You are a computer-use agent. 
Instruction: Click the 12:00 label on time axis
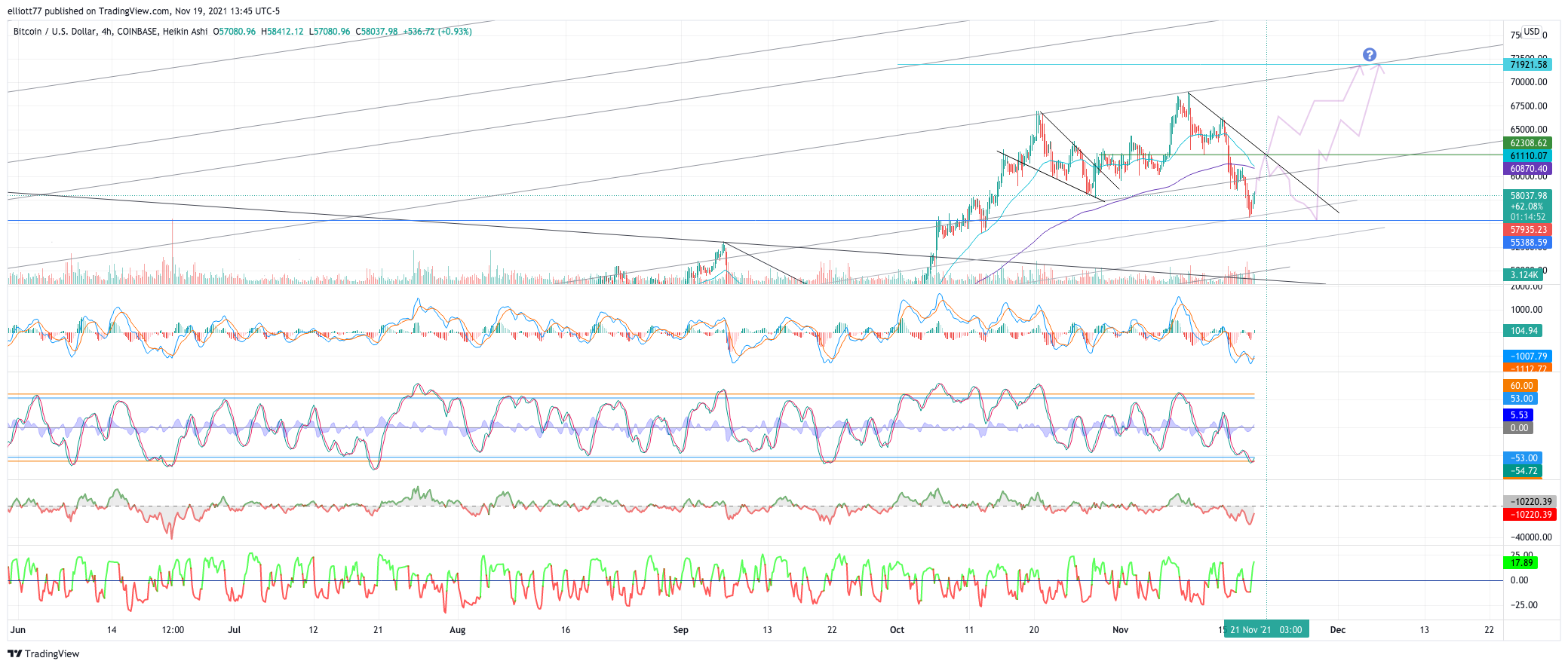coord(173,630)
